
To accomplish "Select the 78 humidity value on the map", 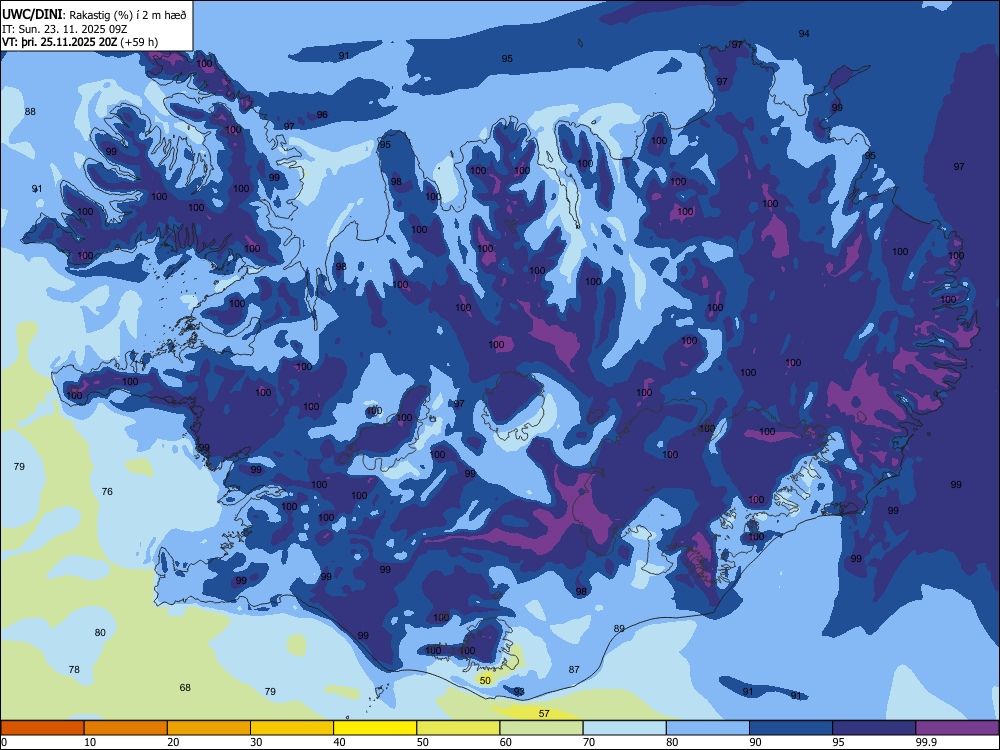I will (74, 669).
